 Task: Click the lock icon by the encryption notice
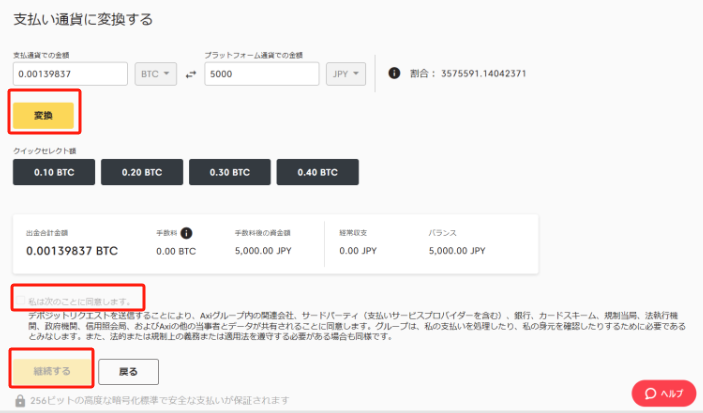click(x=21, y=401)
